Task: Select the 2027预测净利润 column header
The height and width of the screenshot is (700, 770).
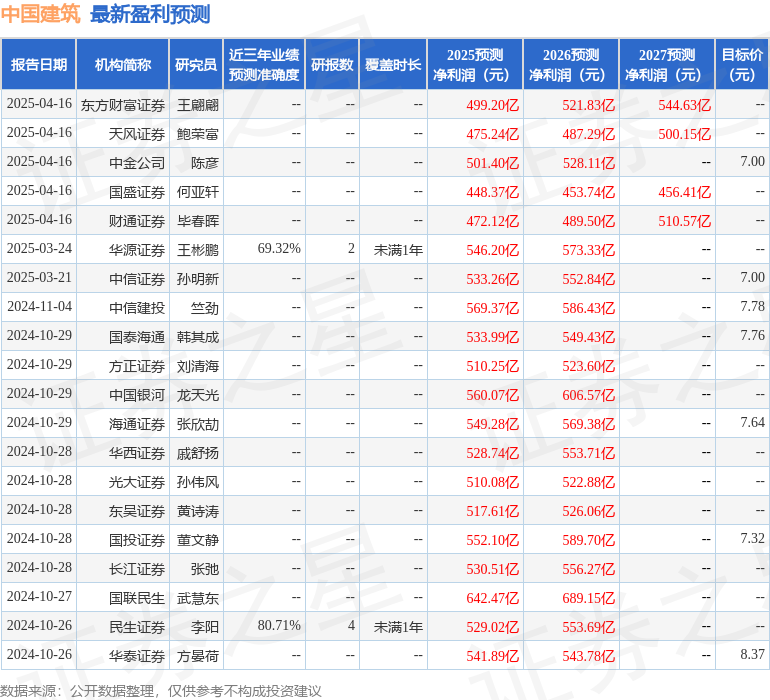Action: point(667,65)
